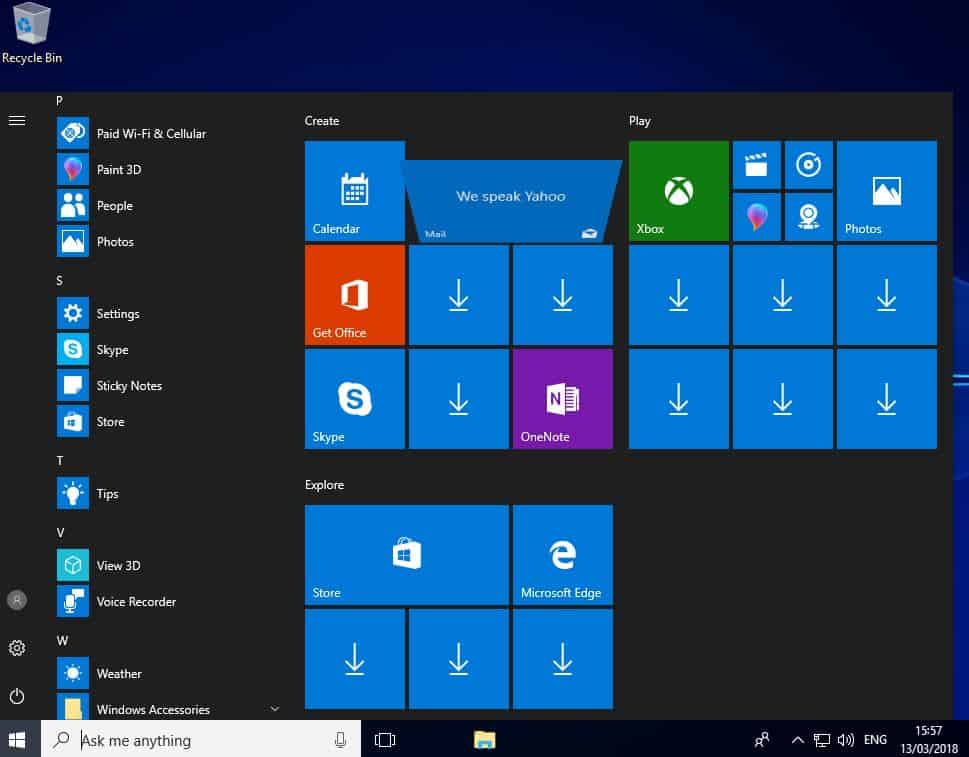Click the Settings gear in the Start rail
Viewport: 969px width, 757px height.
17,648
